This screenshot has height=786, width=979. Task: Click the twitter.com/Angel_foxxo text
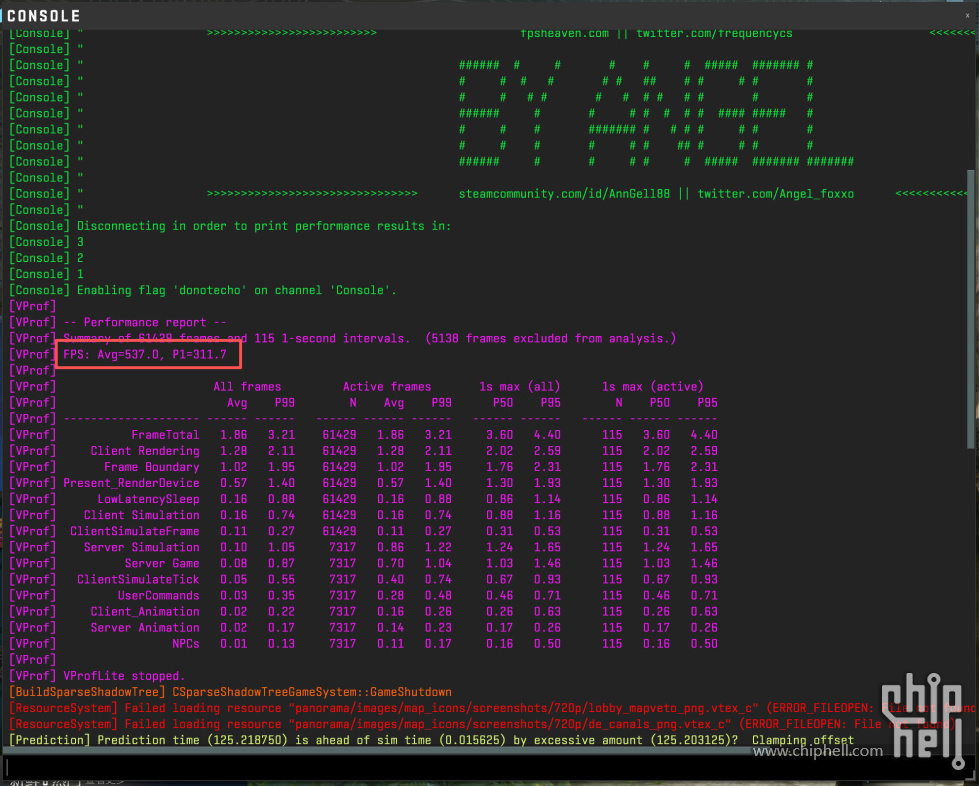[775, 193]
